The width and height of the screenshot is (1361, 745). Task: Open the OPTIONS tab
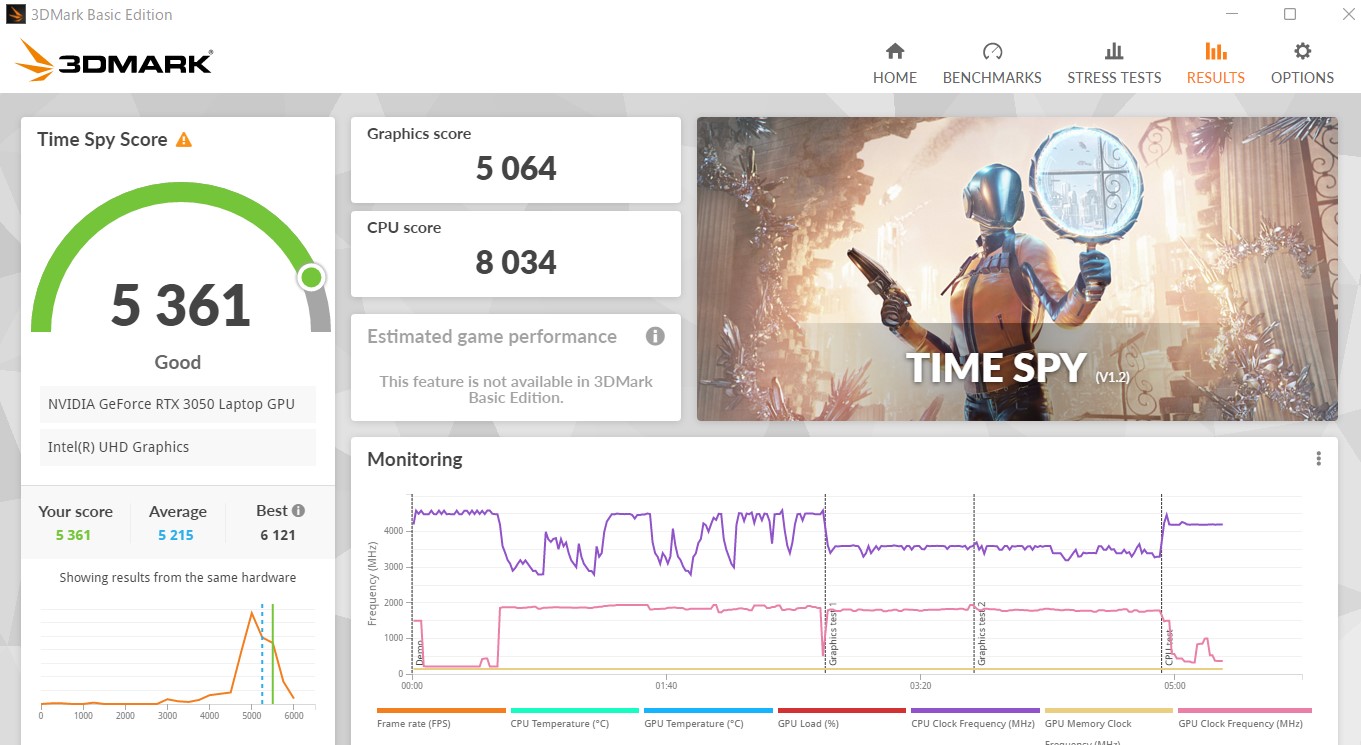coord(1302,64)
